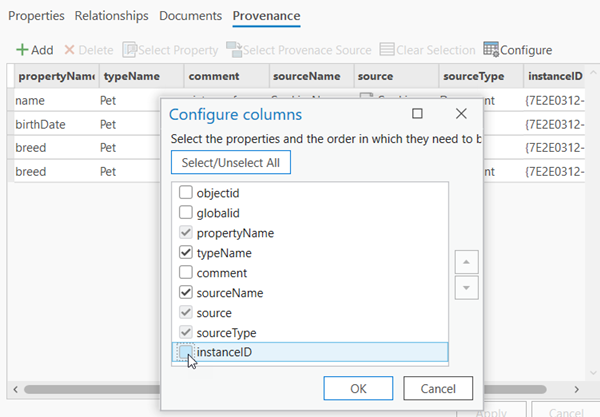Open the Documents tab
The image size is (600, 417).
tap(190, 16)
